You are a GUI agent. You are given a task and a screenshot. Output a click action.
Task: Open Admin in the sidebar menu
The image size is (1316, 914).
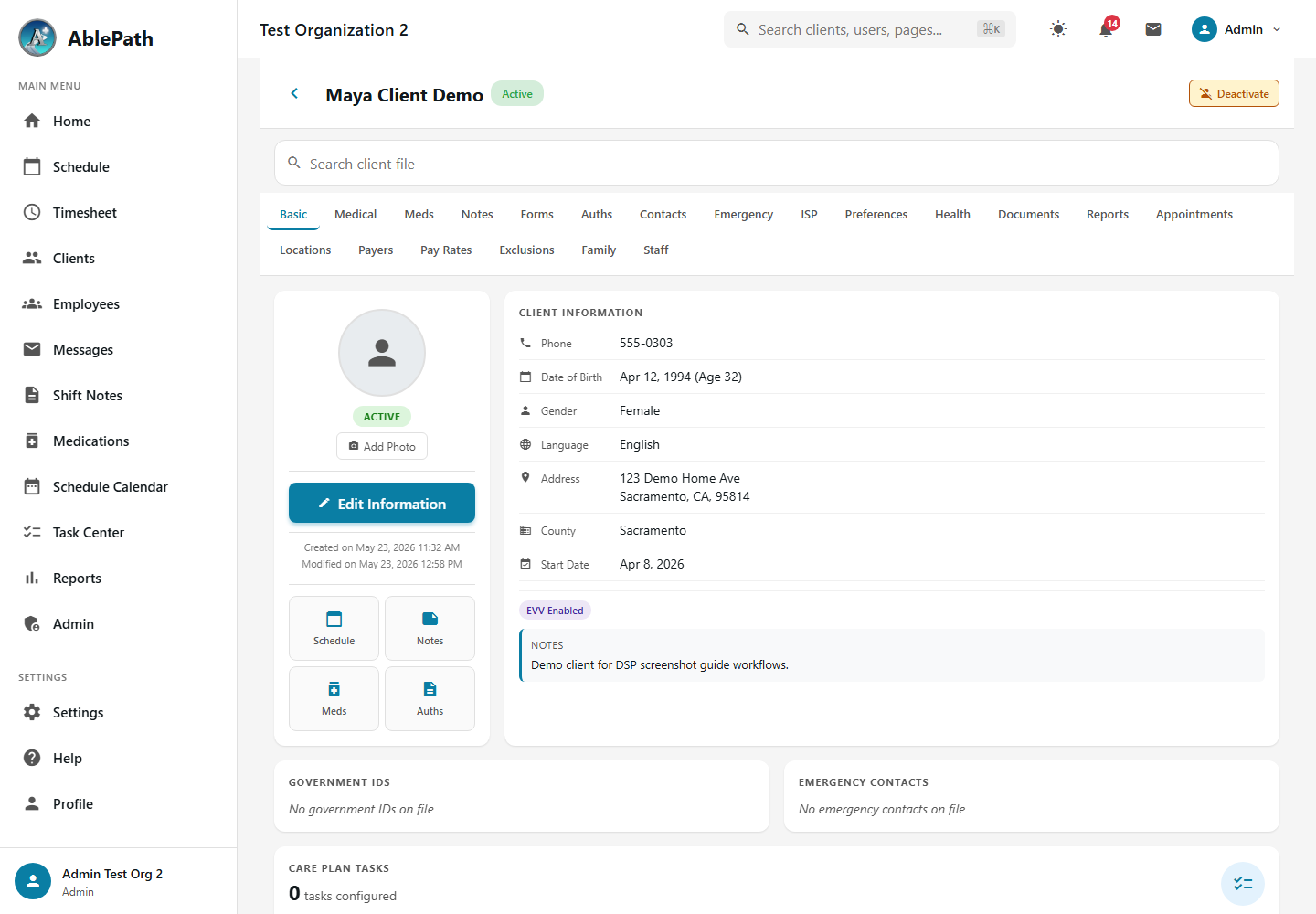118,623
